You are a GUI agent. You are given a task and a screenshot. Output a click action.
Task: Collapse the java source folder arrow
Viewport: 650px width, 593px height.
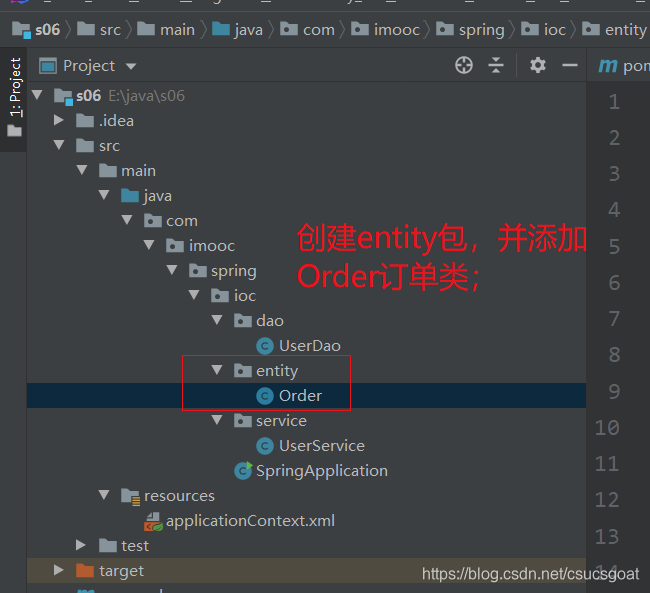(x=104, y=195)
